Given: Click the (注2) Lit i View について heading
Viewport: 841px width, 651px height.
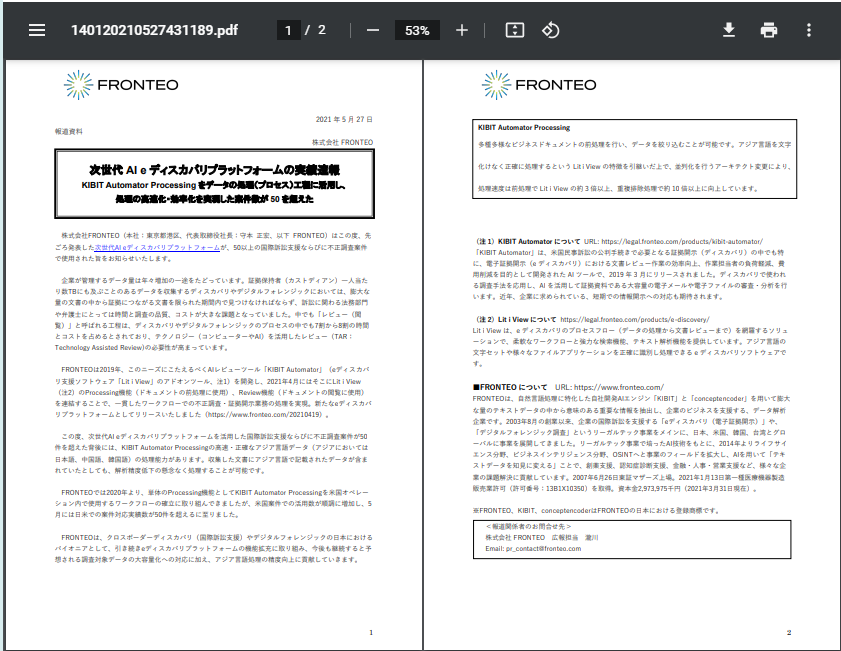Looking at the screenshot, I should (x=516, y=319).
